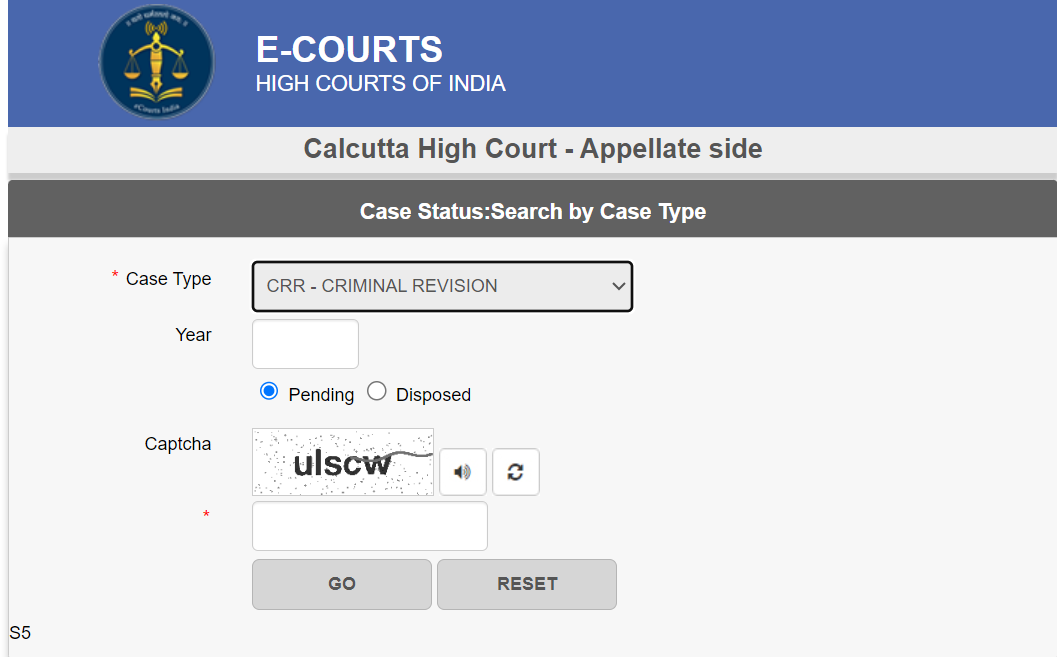
Task: Click the Case Status:Search by Case Type bar
Action: point(533,209)
